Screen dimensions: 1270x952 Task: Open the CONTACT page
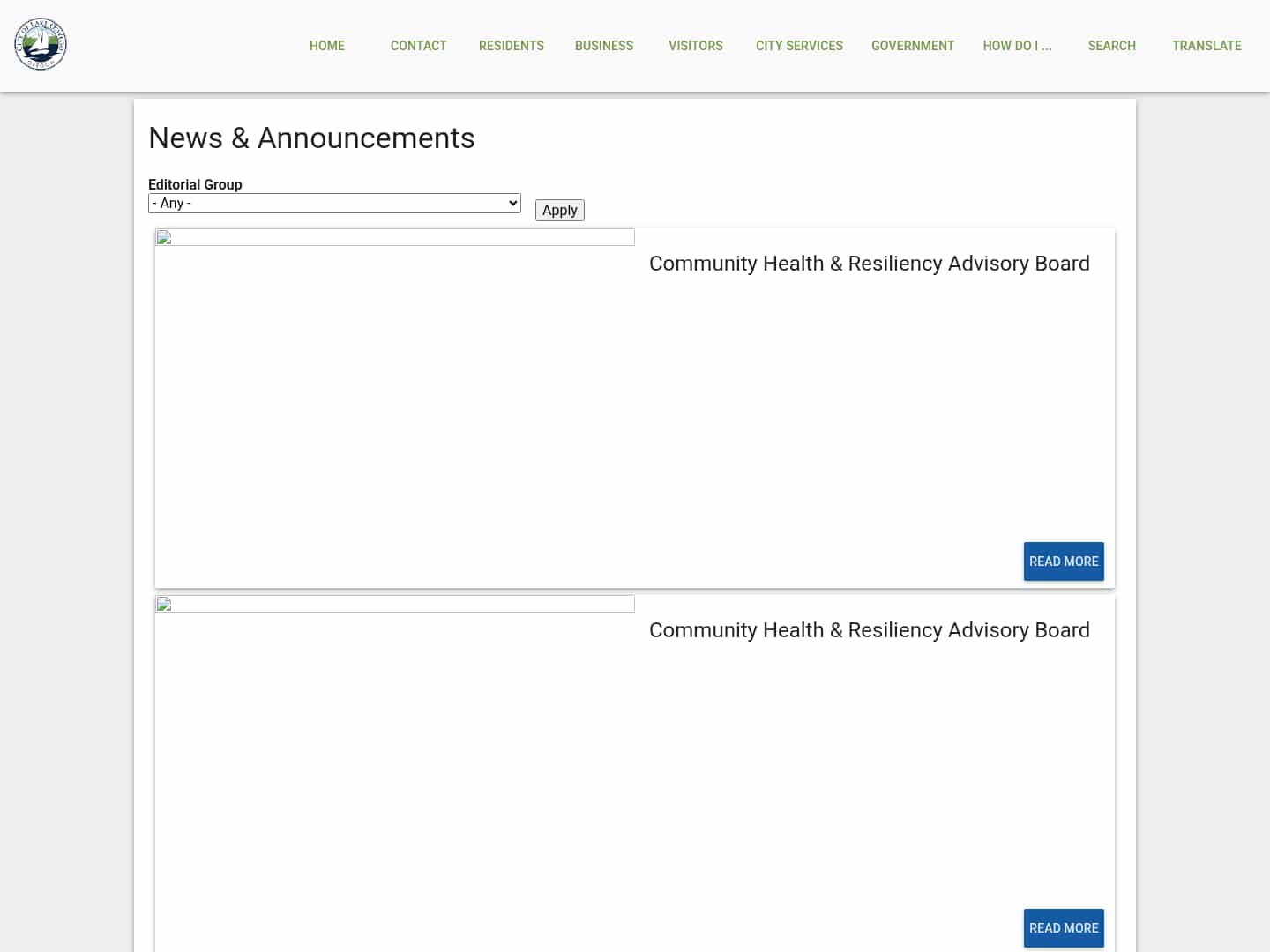point(418,45)
